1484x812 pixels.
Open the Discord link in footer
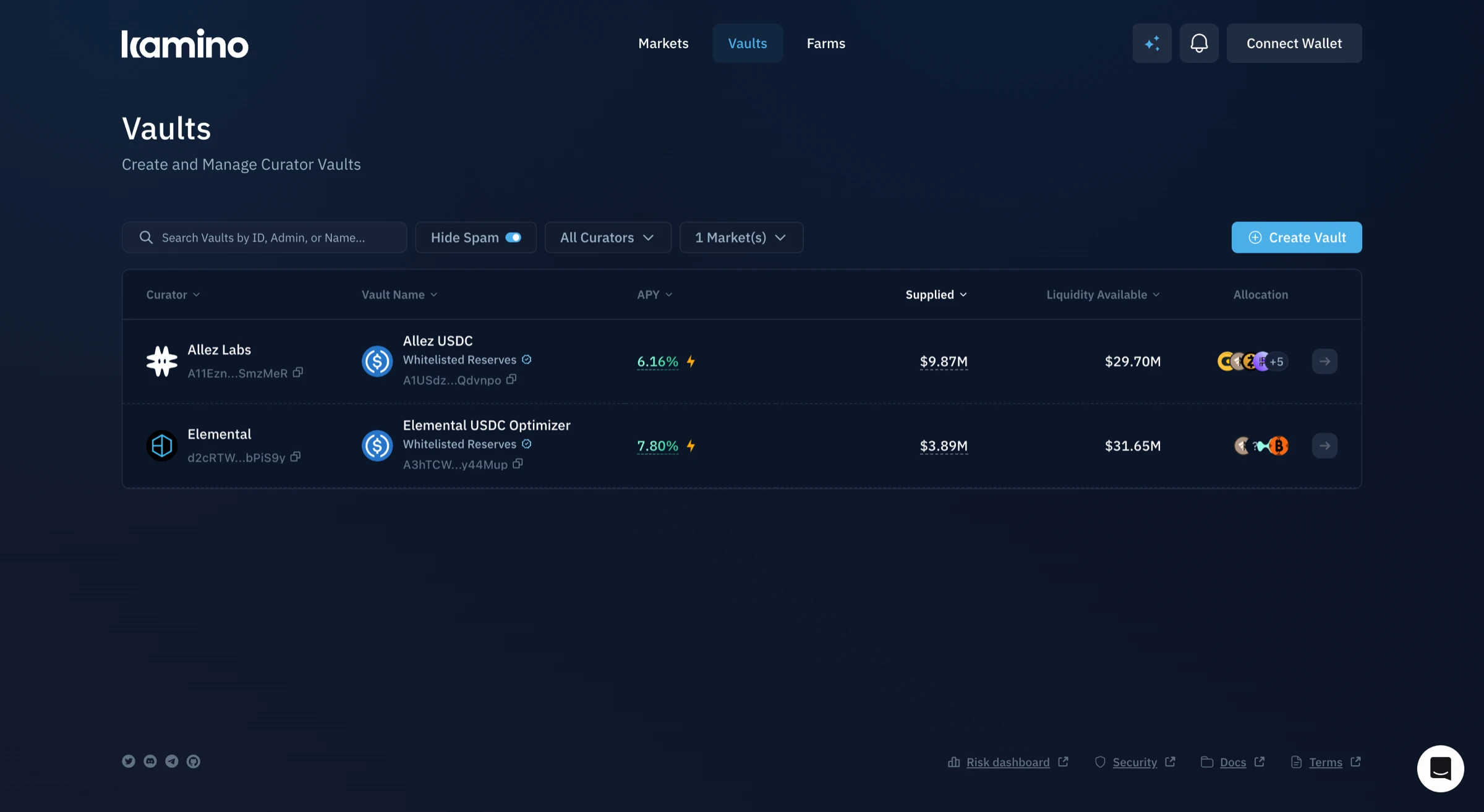click(x=150, y=761)
